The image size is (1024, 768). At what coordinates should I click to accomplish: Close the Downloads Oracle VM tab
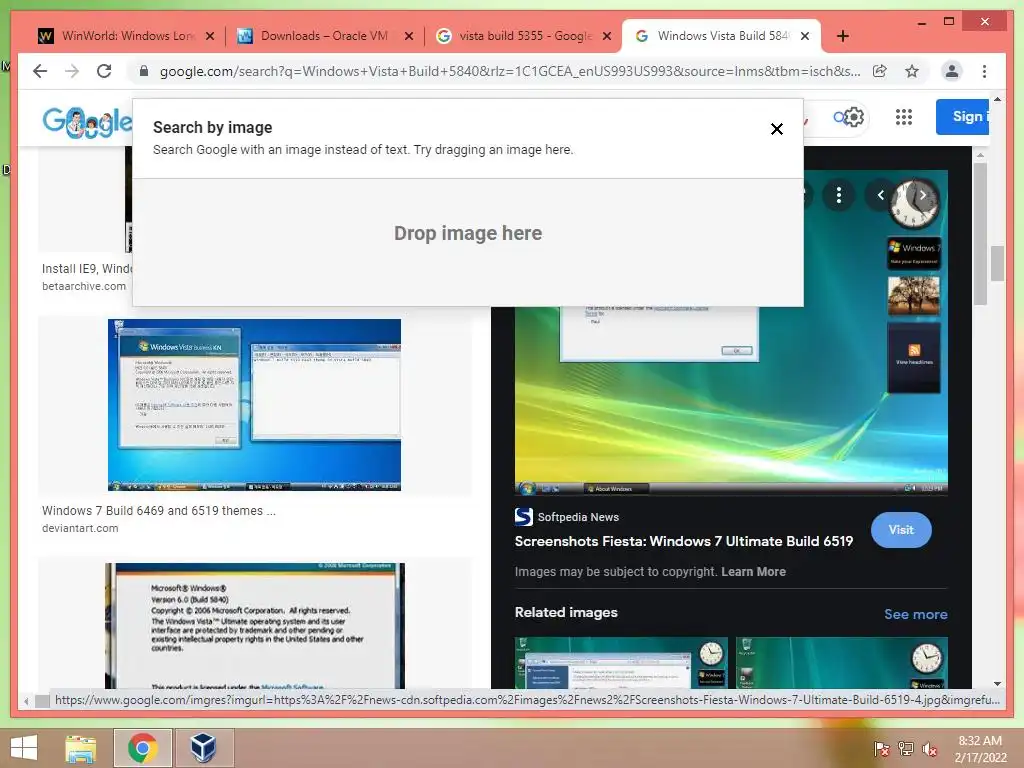tap(409, 36)
